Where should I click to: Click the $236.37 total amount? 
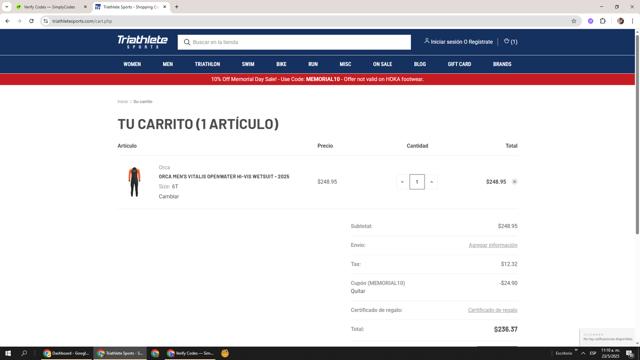pyautogui.click(x=505, y=329)
